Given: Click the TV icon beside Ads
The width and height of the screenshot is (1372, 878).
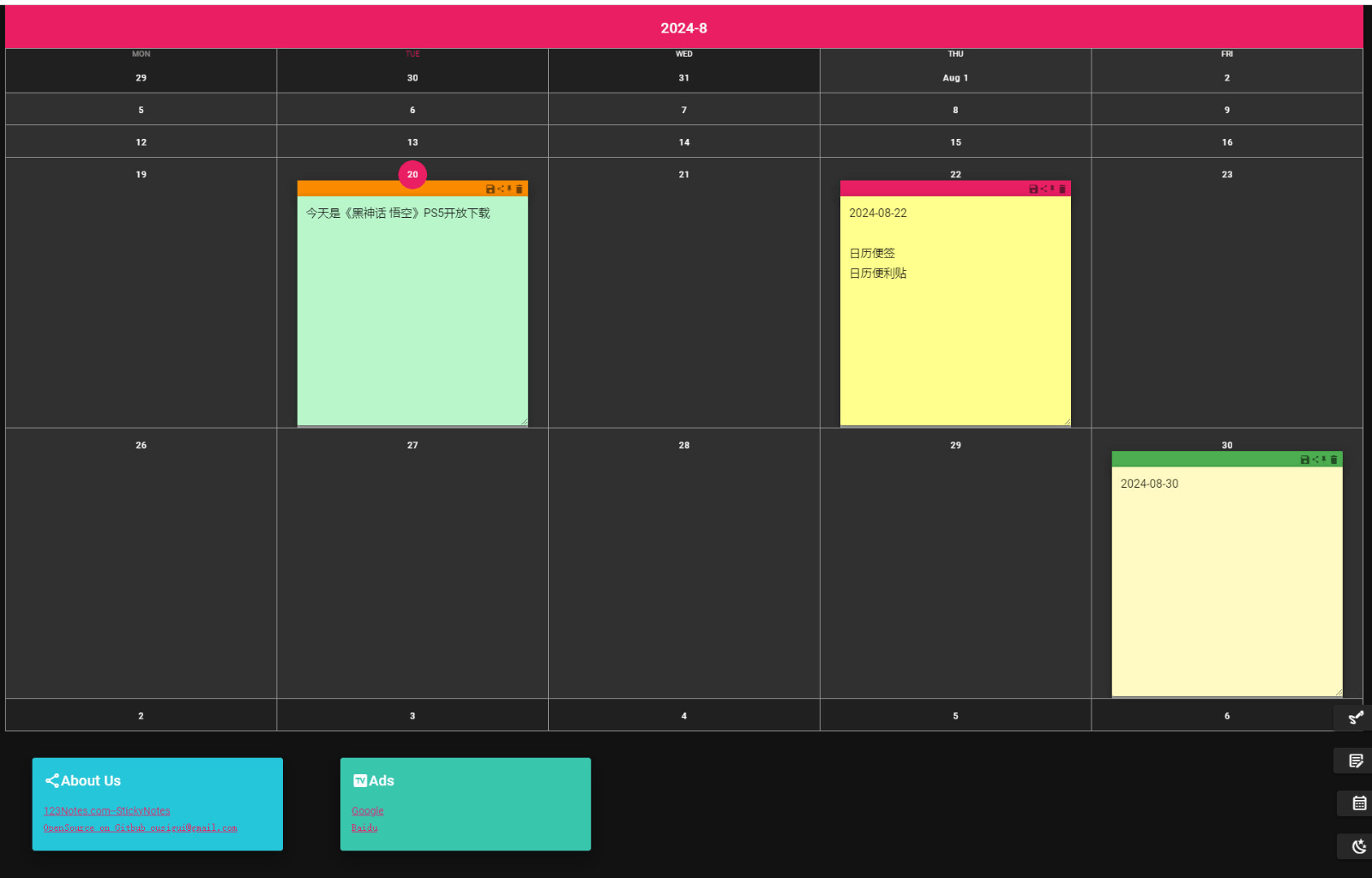Looking at the screenshot, I should [x=360, y=781].
